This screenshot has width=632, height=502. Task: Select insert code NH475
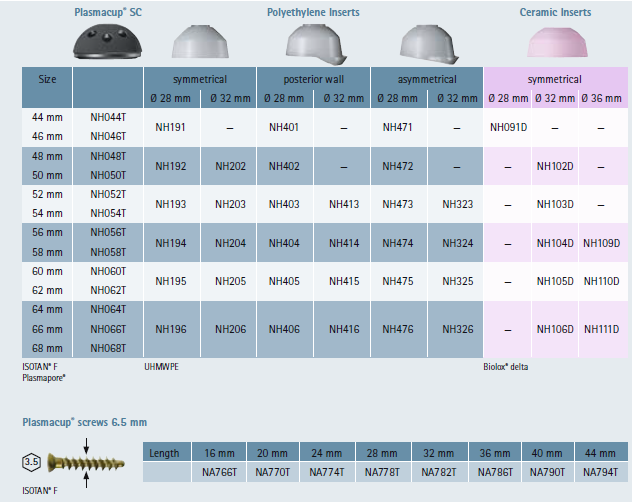(398, 281)
